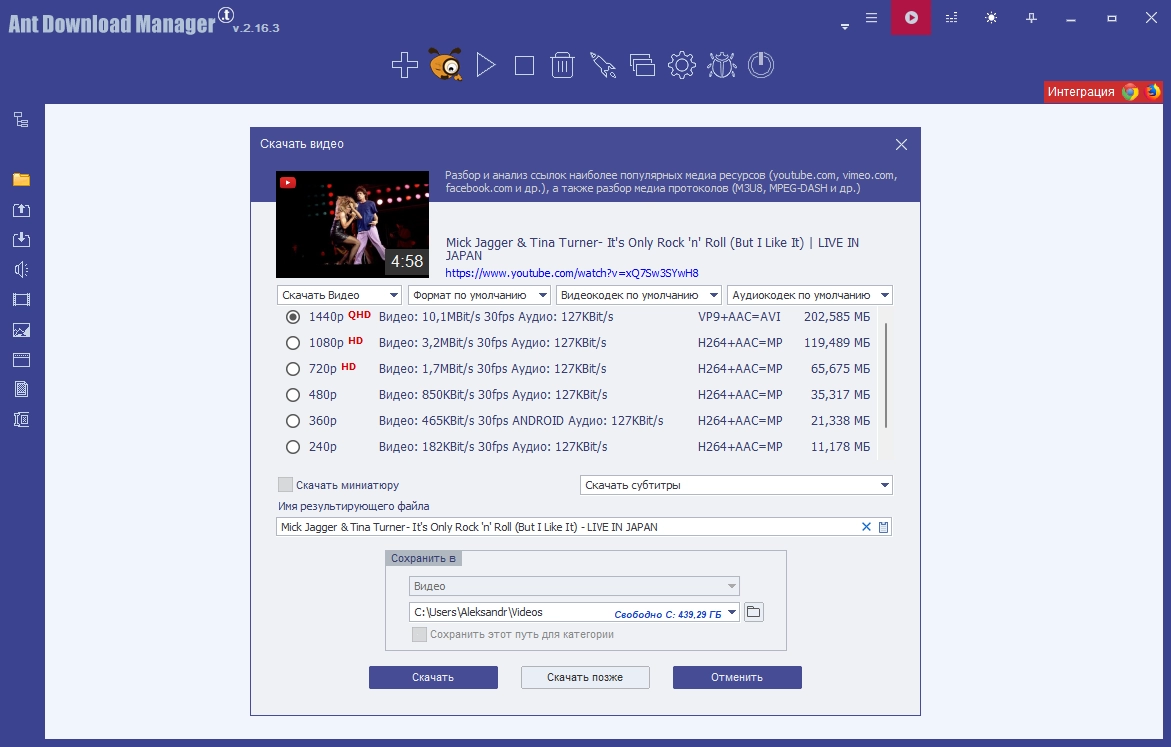Select the 1080p HD quality option
Image resolution: width=1171 pixels, height=747 pixels.
point(293,343)
